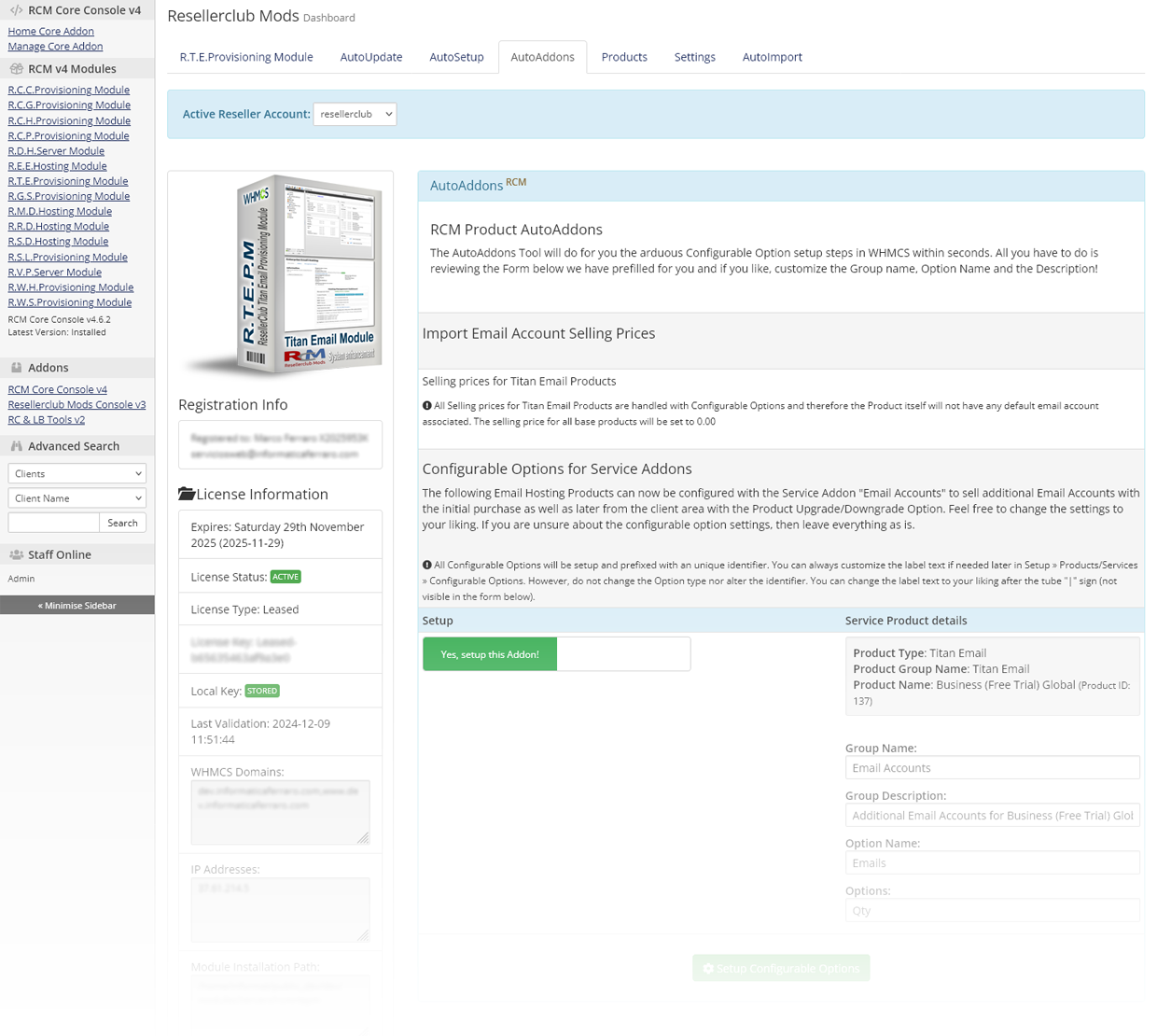Click the Advanced Search binoculars icon
Image resolution: width=1157 pixels, height=1036 pixels.
[16, 446]
